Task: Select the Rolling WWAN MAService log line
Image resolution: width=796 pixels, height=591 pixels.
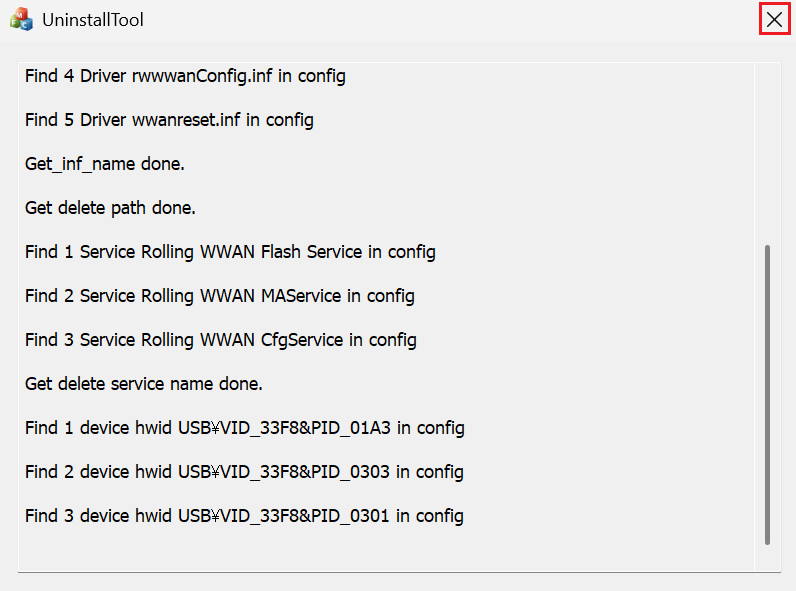Action: coord(220,296)
